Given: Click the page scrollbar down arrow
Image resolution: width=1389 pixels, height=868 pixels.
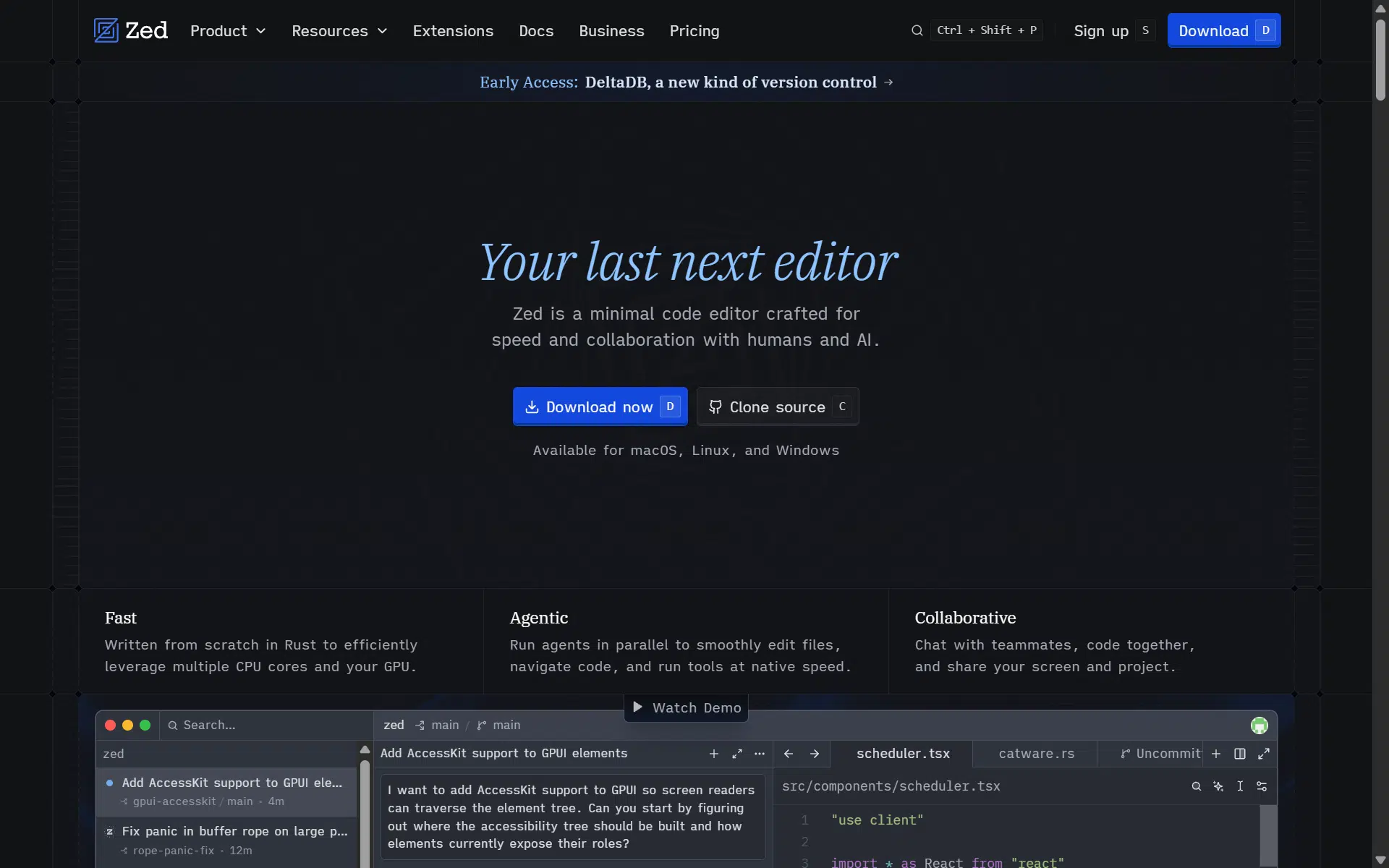Looking at the screenshot, I should point(1380,860).
